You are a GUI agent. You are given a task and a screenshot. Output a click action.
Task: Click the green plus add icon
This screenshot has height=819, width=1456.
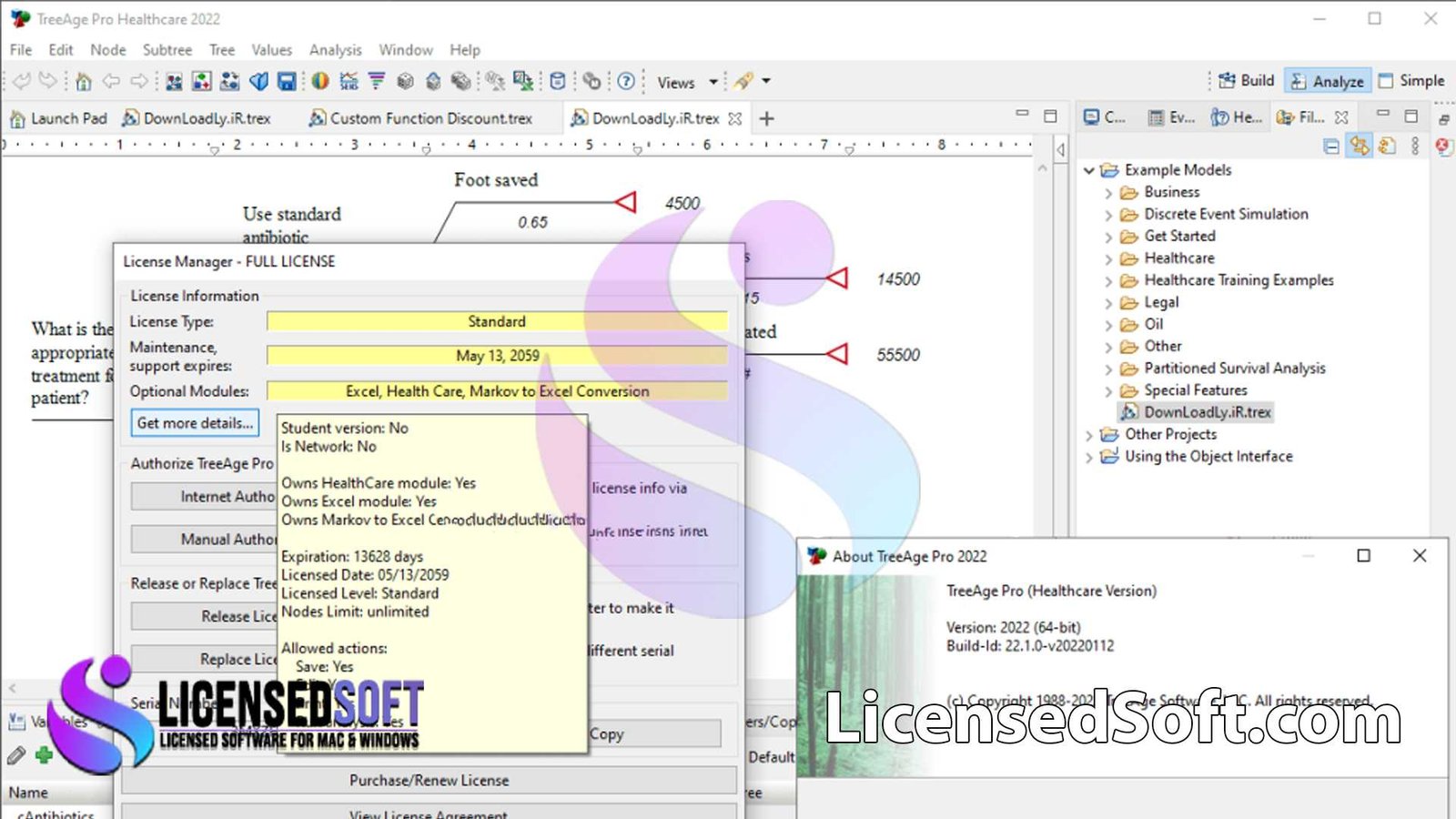click(44, 755)
